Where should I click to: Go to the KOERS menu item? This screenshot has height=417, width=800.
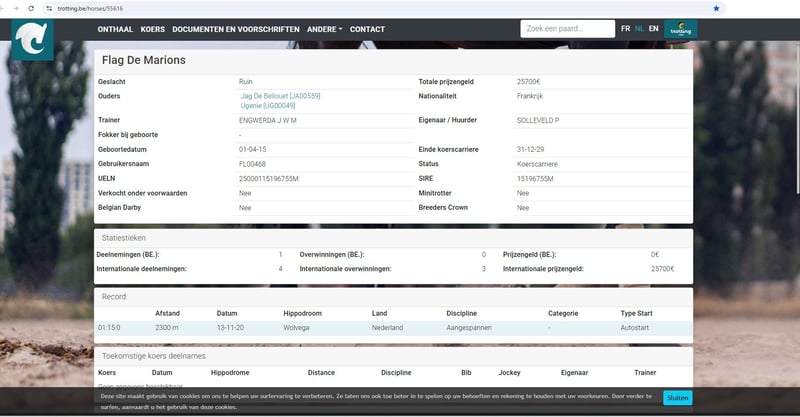[153, 29]
